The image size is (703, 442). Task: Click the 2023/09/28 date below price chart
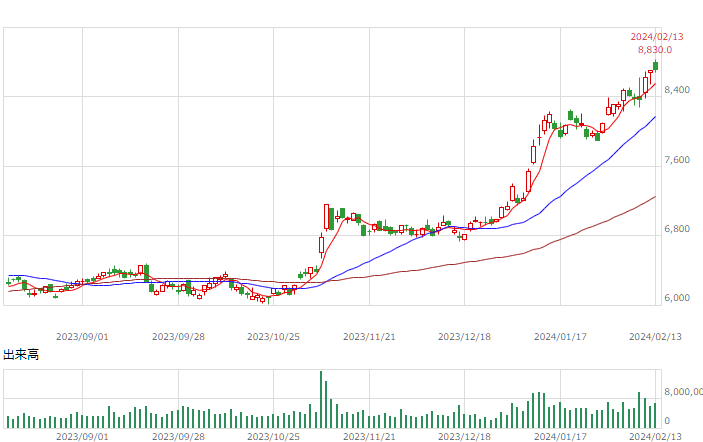(178, 337)
